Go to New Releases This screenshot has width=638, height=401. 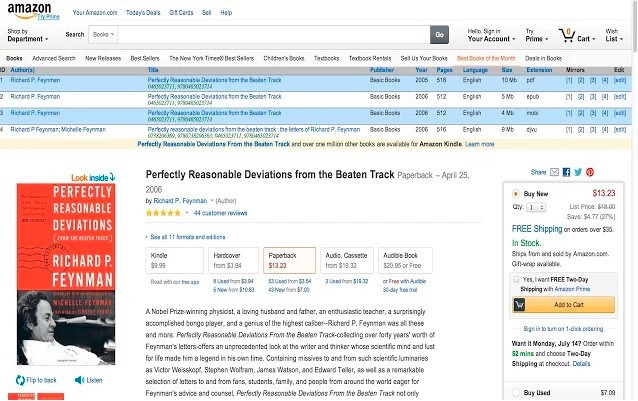[103, 58]
